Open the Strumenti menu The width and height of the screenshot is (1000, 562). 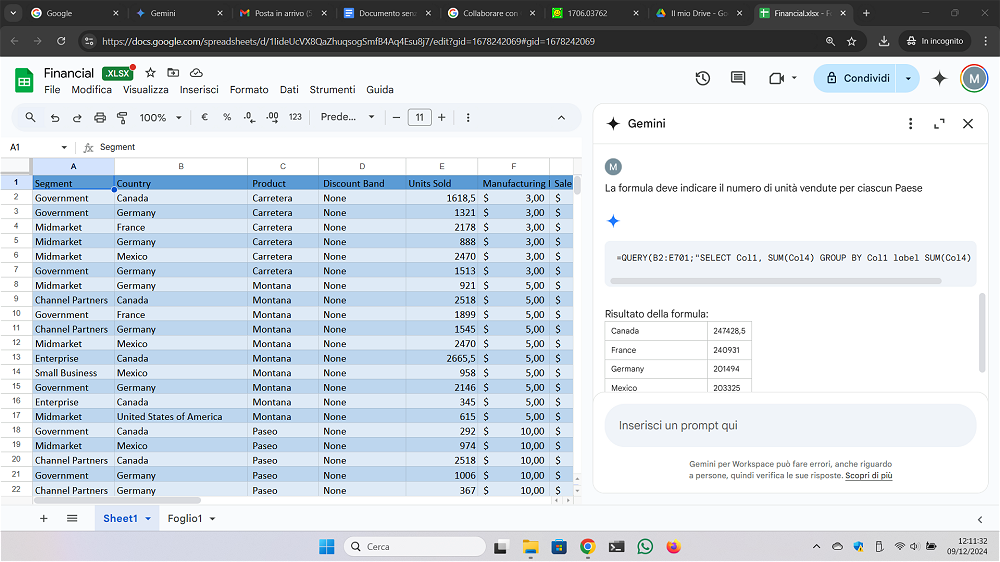[332, 90]
